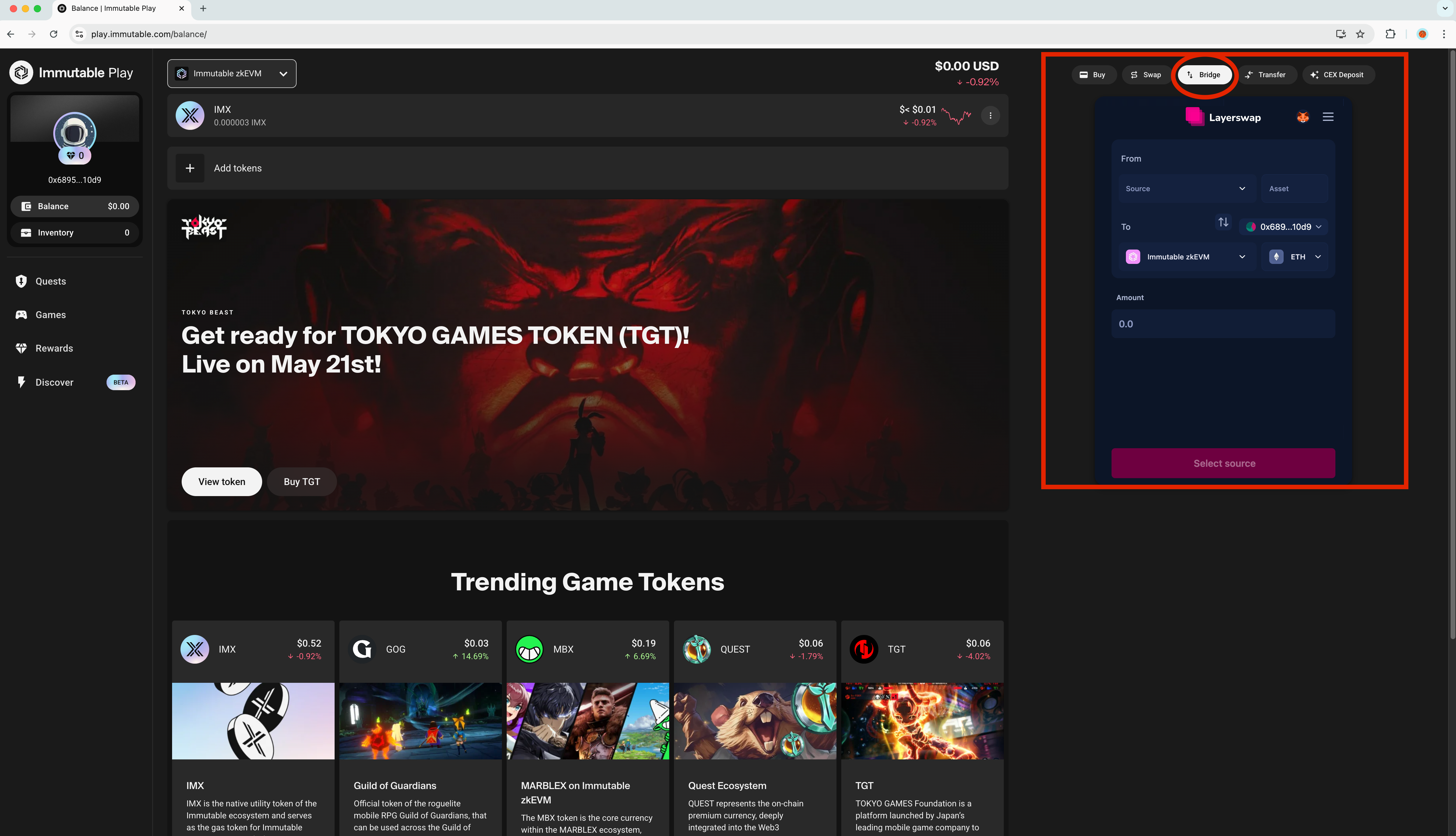The height and width of the screenshot is (836, 1456).
Task: Click the Trending Game Tokens heading
Action: 587,582
